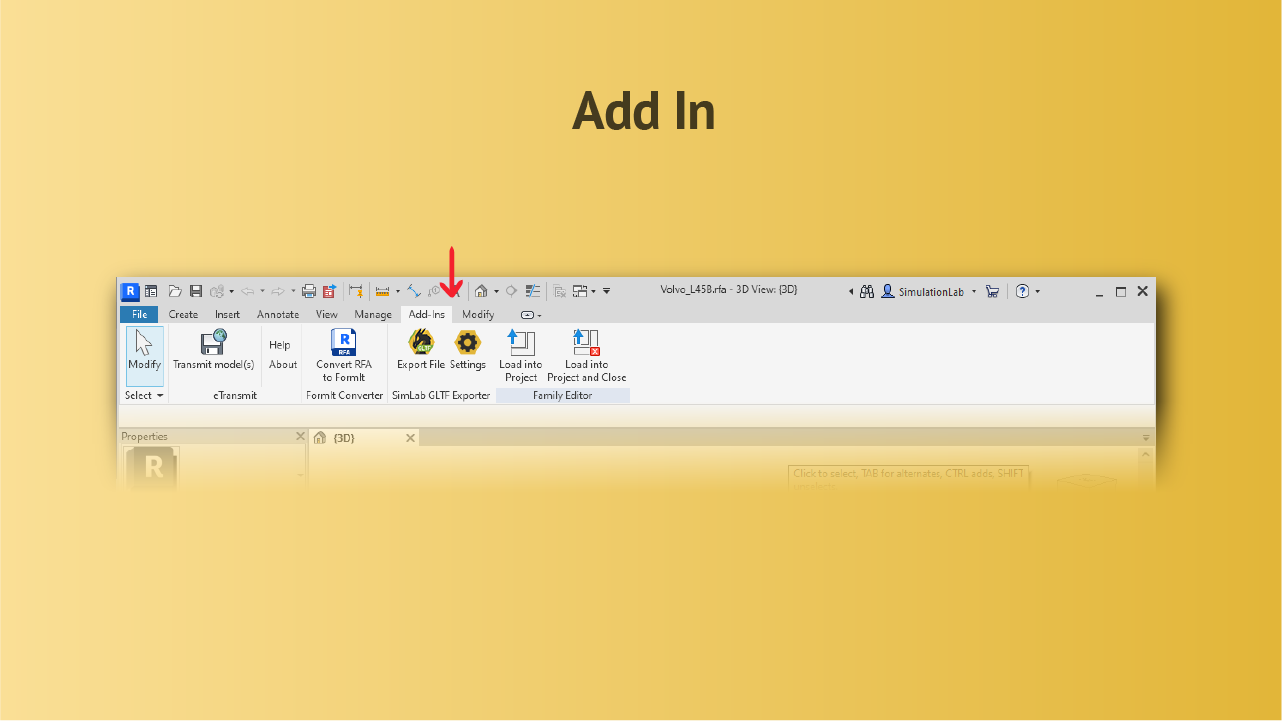Open the Revit home page icon

coord(151,291)
